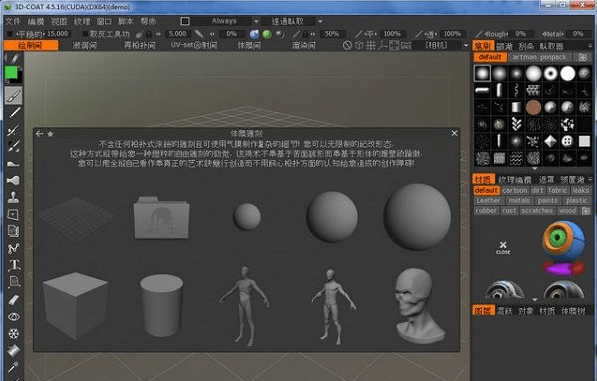Image resolution: width=597 pixels, height=381 pixels.
Task: Select the Brush tool in left toolbar
Action: [x=14, y=95]
